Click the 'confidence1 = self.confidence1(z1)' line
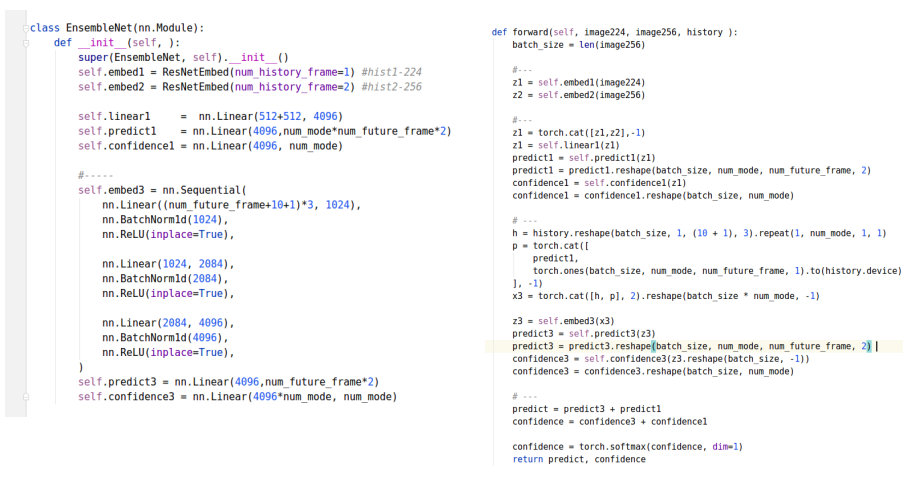This screenshot has height=501, width=922. [x=599, y=183]
